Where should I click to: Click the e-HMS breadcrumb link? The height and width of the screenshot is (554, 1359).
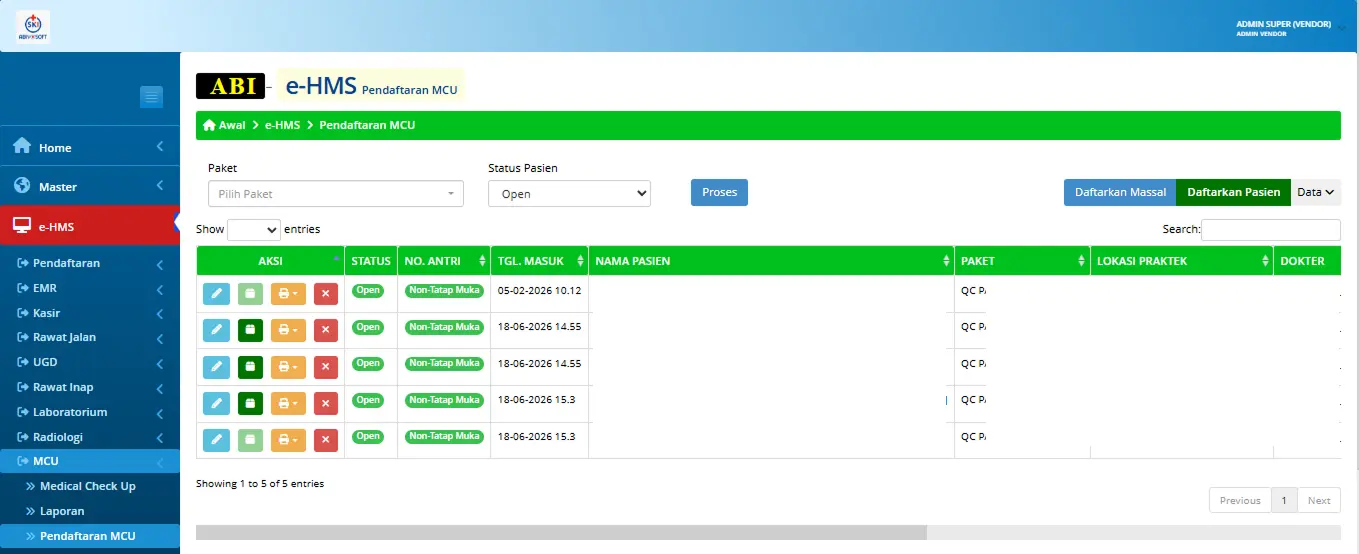282,125
